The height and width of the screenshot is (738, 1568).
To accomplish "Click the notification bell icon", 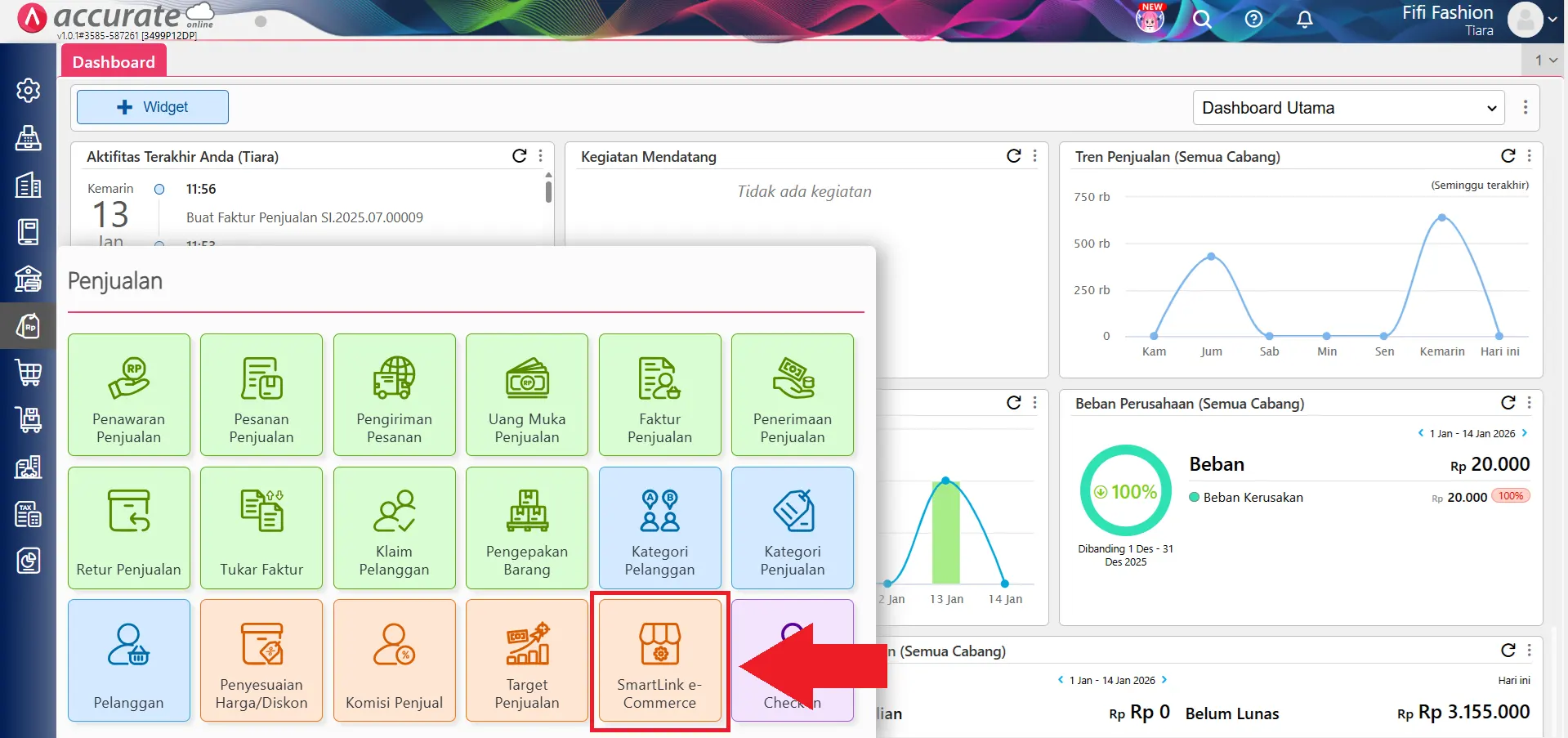I will [1305, 19].
